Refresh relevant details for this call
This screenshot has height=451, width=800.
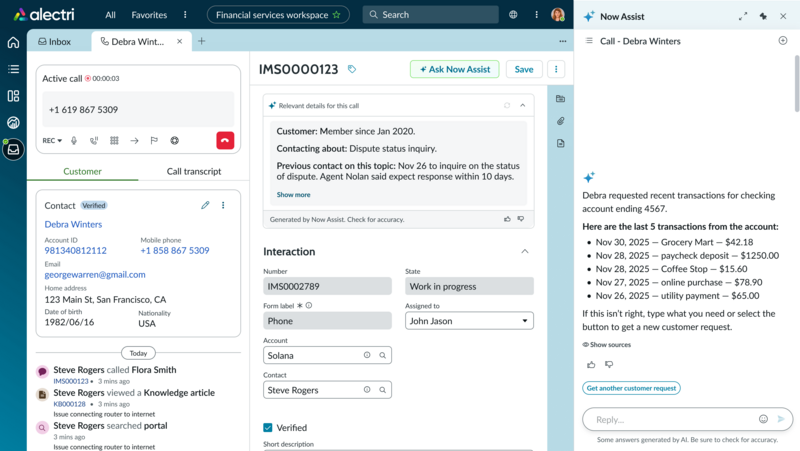coord(507,105)
